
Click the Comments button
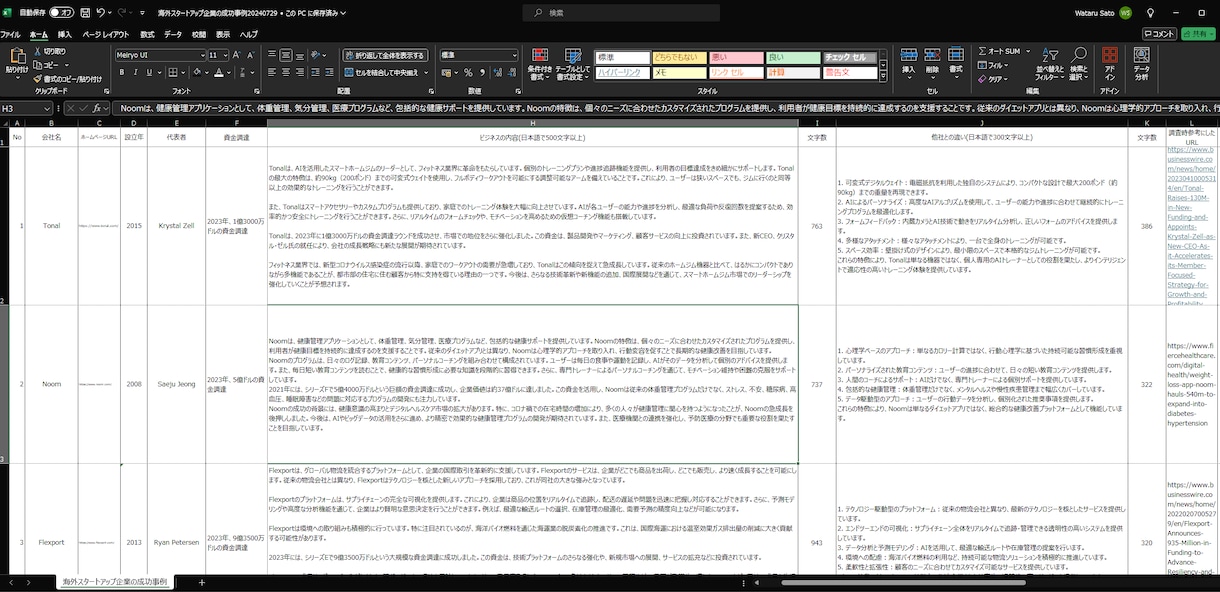1160,34
